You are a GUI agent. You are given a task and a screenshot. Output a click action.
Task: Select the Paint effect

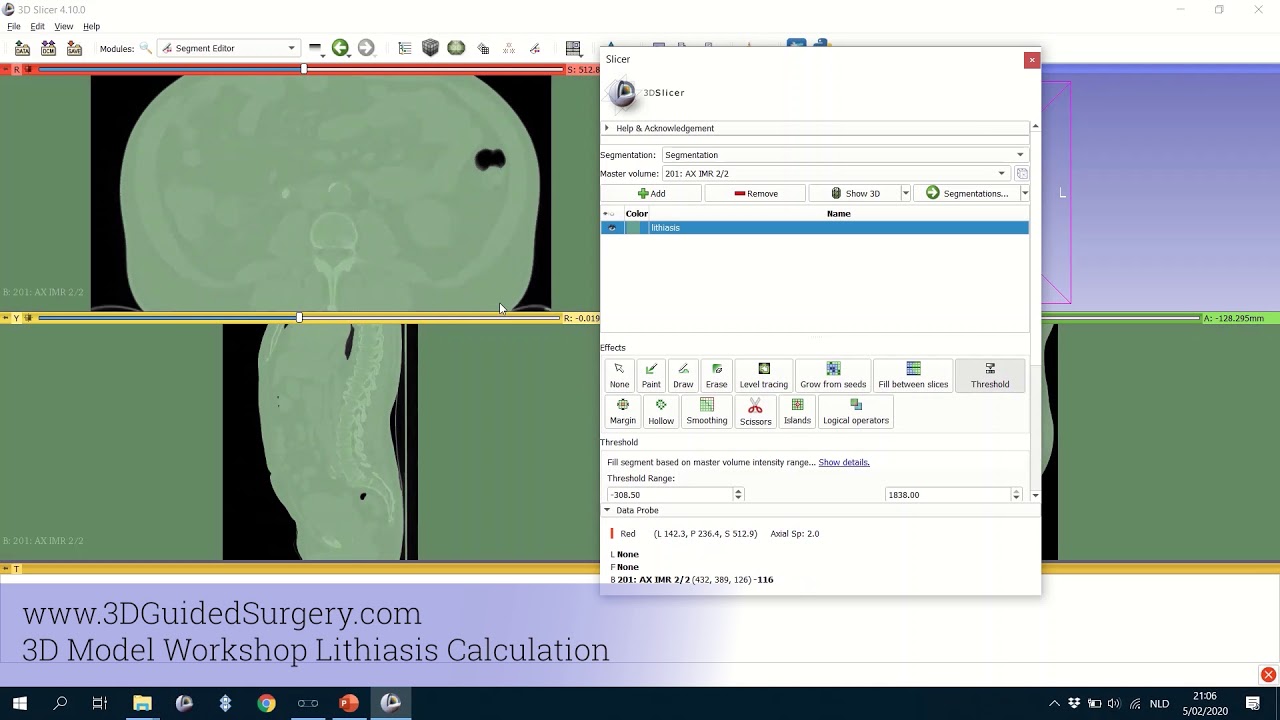[651, 376]
